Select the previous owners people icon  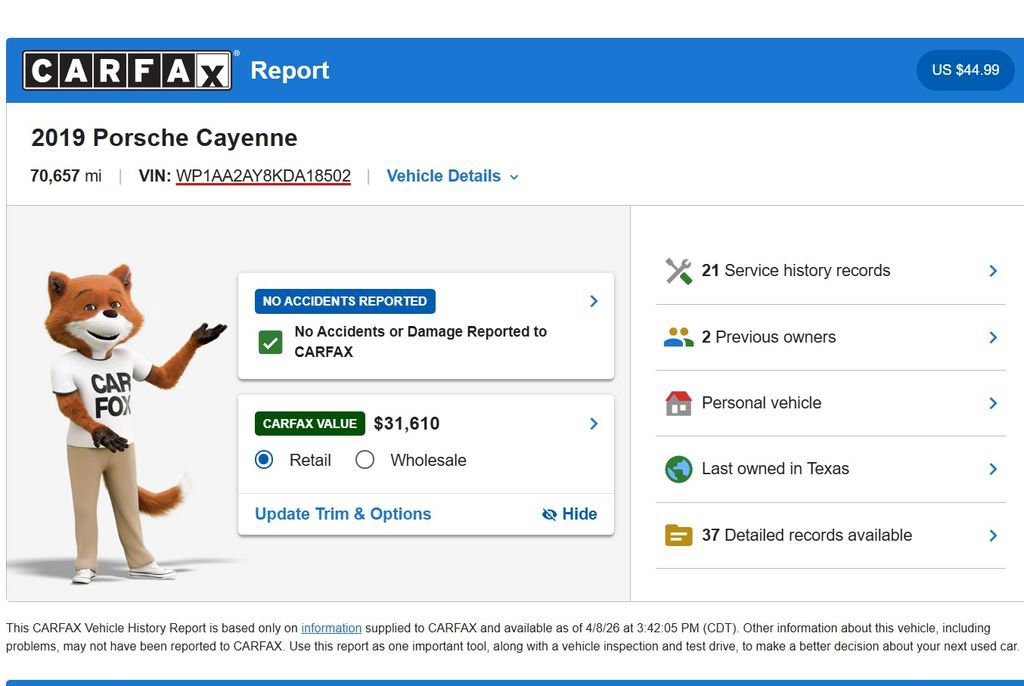pos(678,336)
